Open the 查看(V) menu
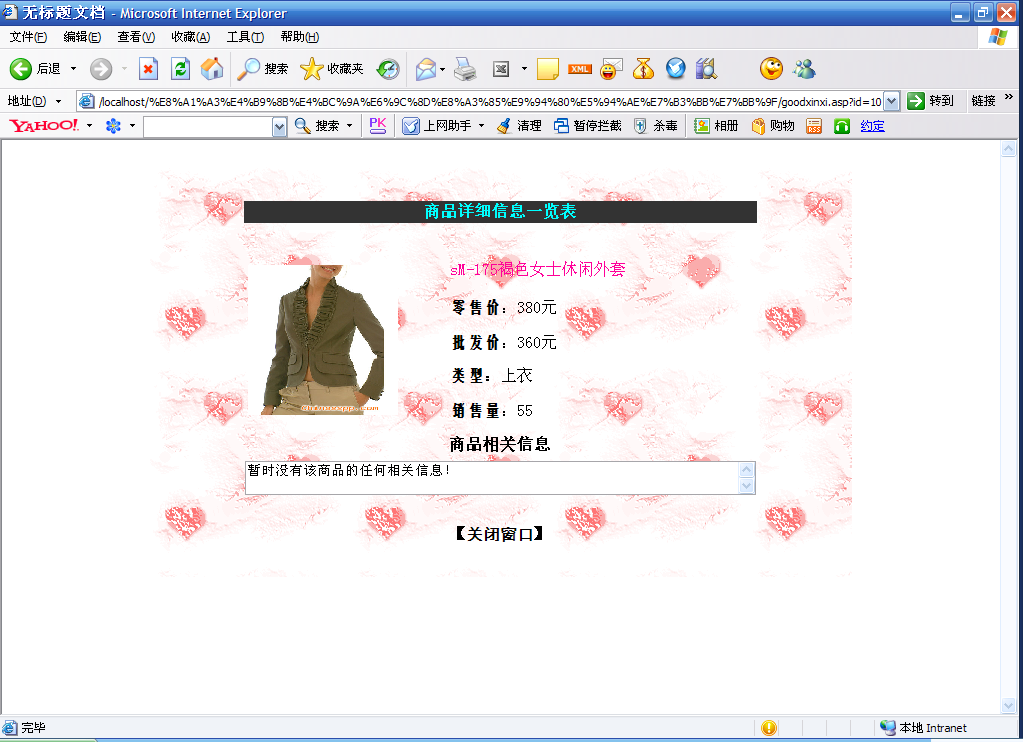This screenshot has width=1023, height=742. 136,37
